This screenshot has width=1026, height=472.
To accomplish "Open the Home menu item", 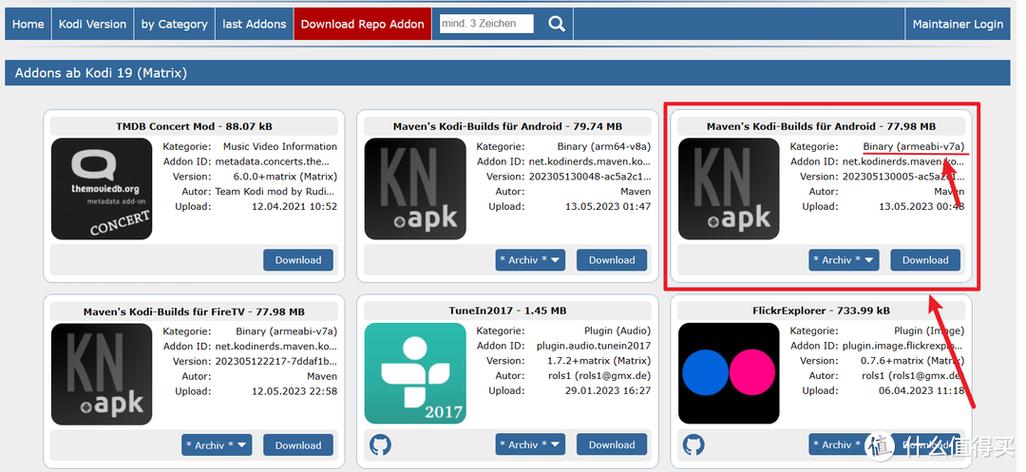I will coord(28,24).
